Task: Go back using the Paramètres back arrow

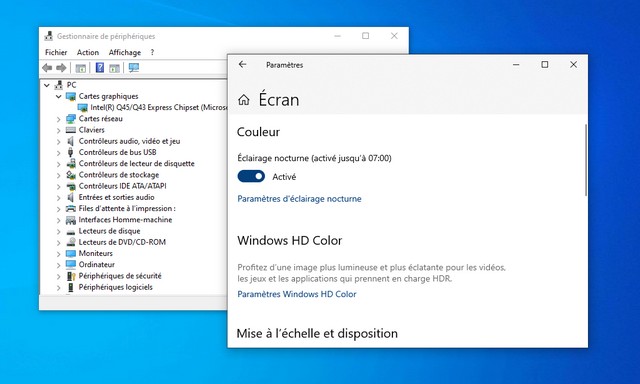Action: coord(242,64)
